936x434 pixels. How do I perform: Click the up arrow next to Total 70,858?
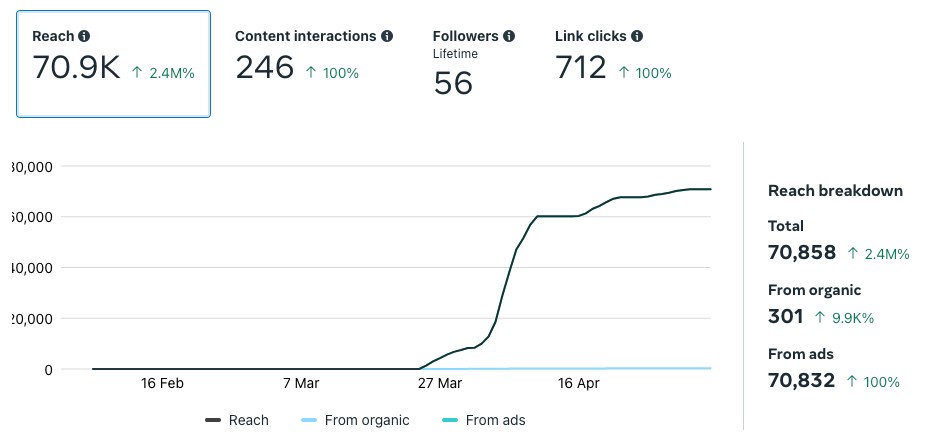point(852,254)
